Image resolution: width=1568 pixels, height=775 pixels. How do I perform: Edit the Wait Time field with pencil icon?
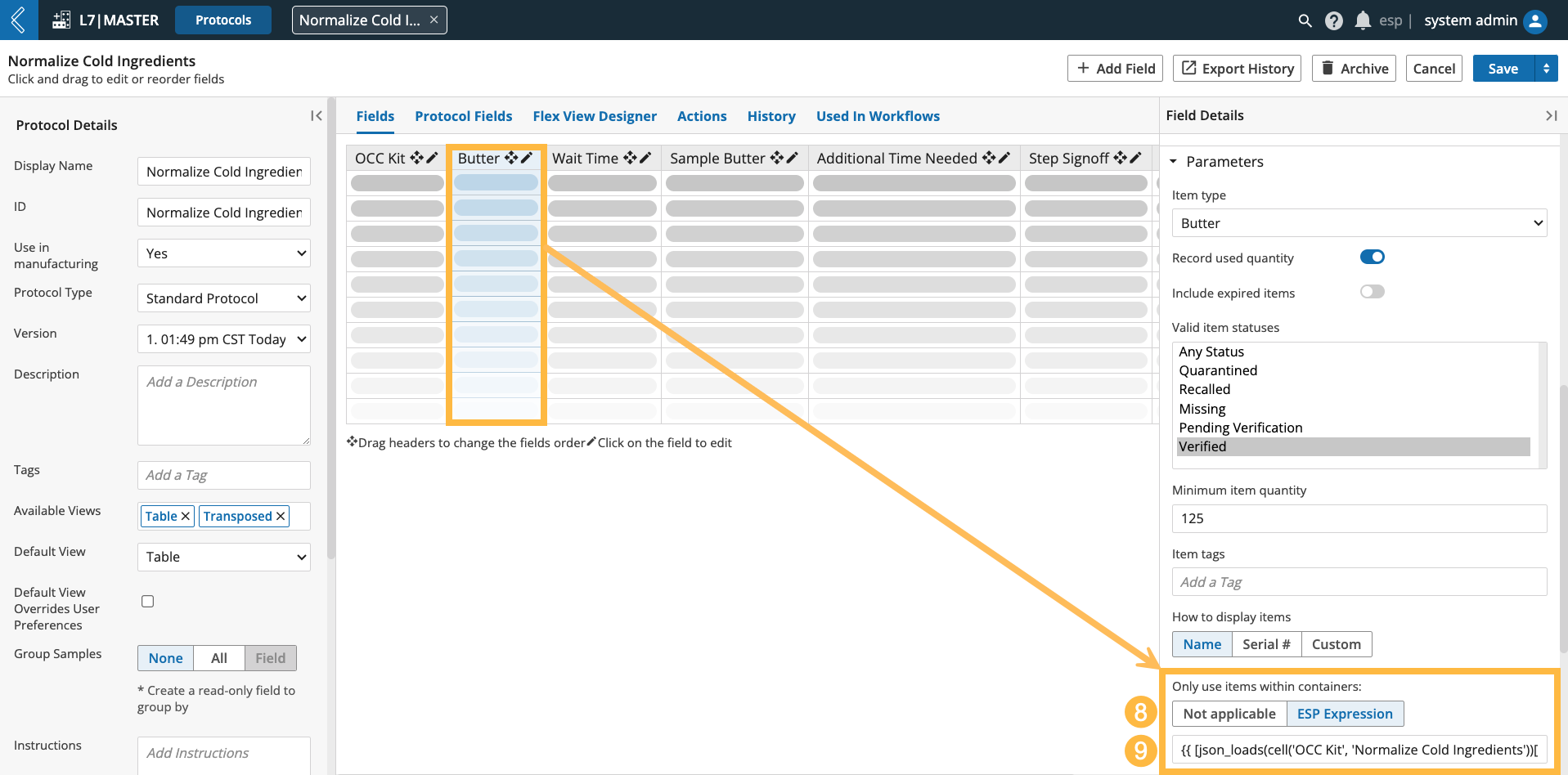(x=645, y=158)
